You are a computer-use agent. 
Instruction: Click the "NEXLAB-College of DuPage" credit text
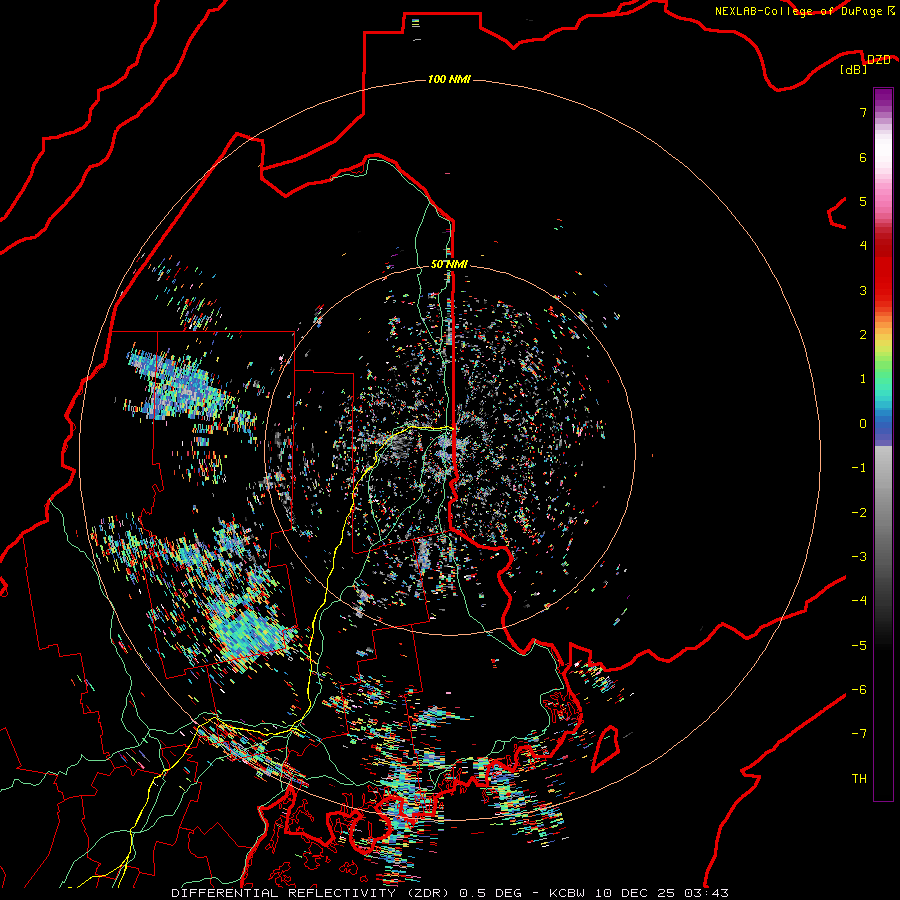point(798,11)
